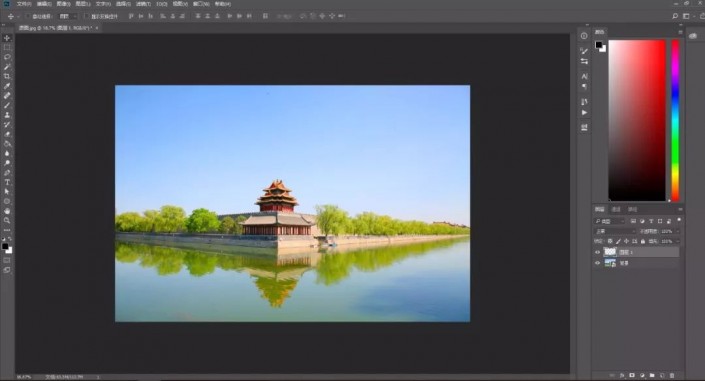Screen dimensions: 705x381
Task: Select the Path Selection tool
Action: click(7, 192)
